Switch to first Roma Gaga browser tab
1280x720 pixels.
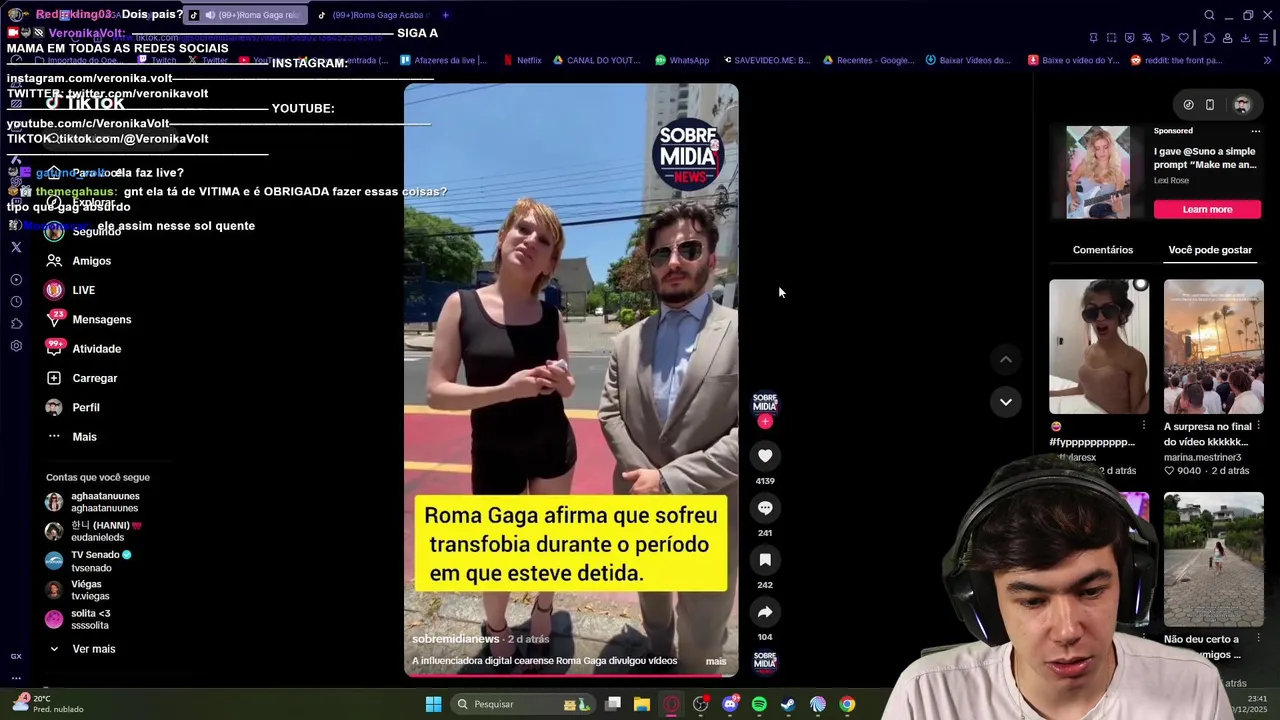[x=245, y=15]
